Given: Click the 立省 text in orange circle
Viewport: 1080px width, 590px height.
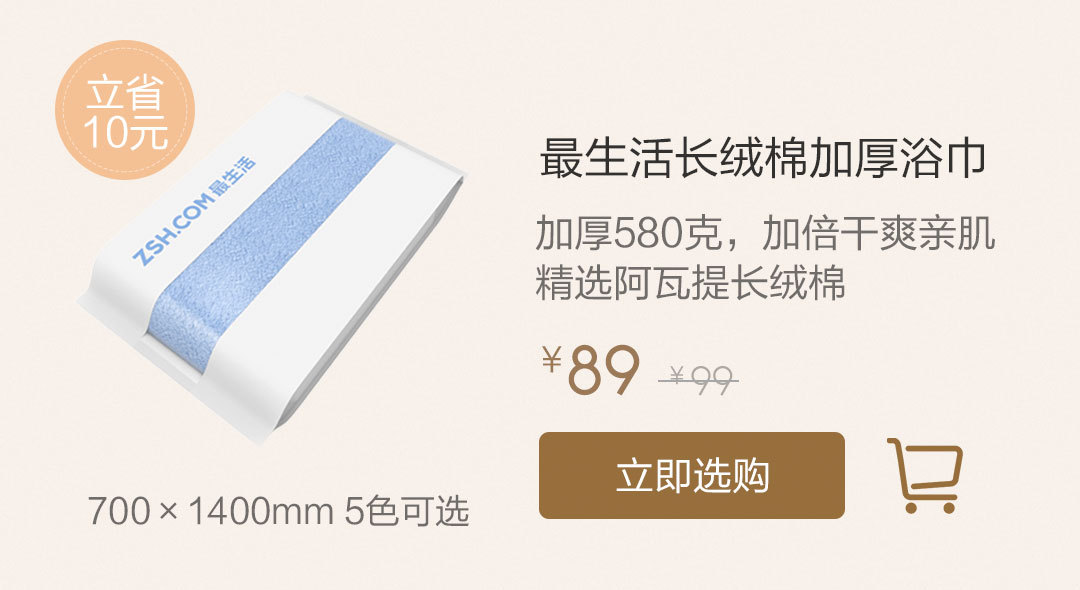Looking at the screenshot, I should tap(125, 93).
